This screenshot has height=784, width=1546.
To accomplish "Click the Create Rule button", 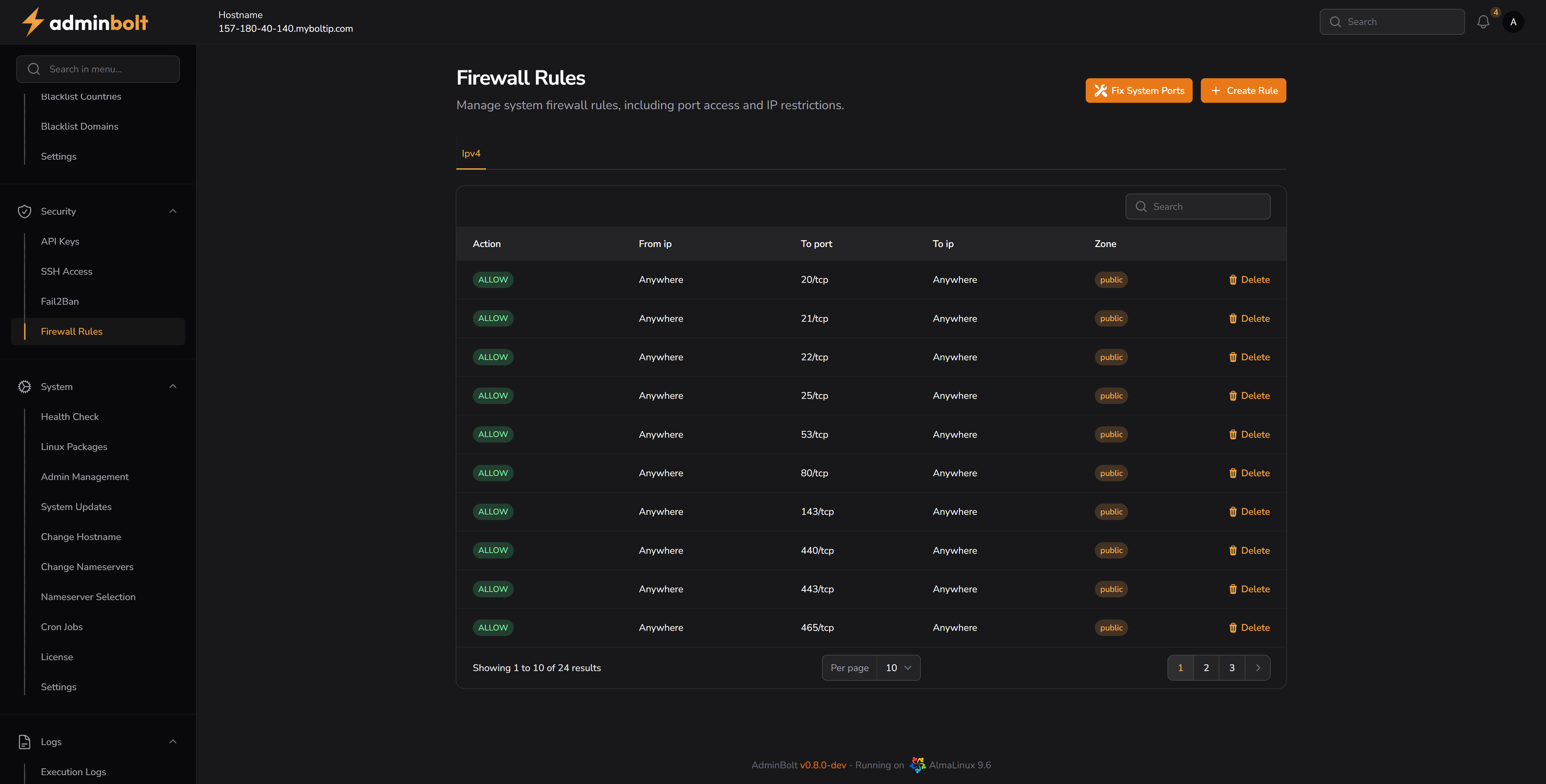I will coord(1243,90).
